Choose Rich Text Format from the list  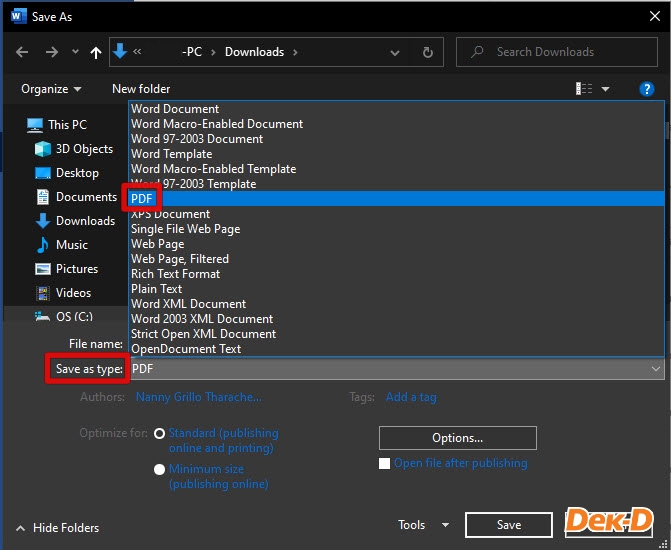pyautogui.click(x=176, y=274)
